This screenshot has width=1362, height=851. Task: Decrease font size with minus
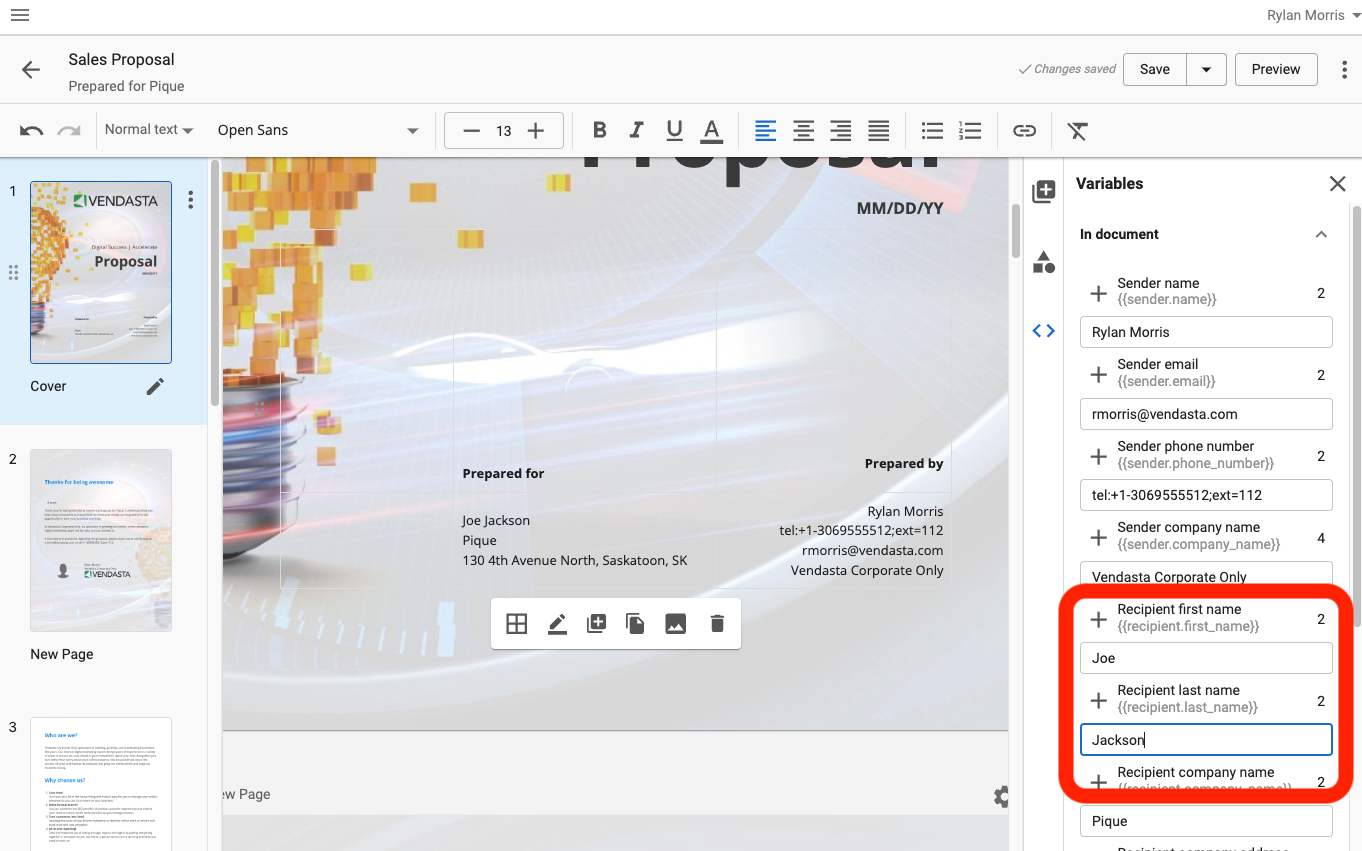(472, 131)
